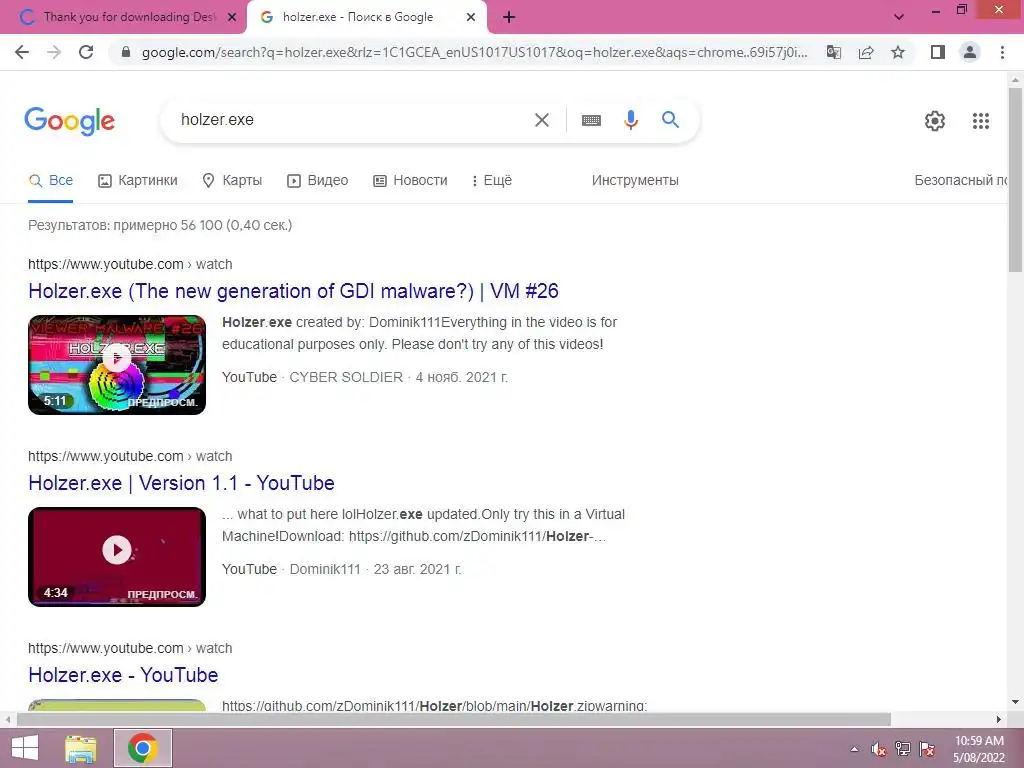Viewport: 1024px width, 768px height.
Task: Open the tab search chevron
Action: click(x=899, y=17)
